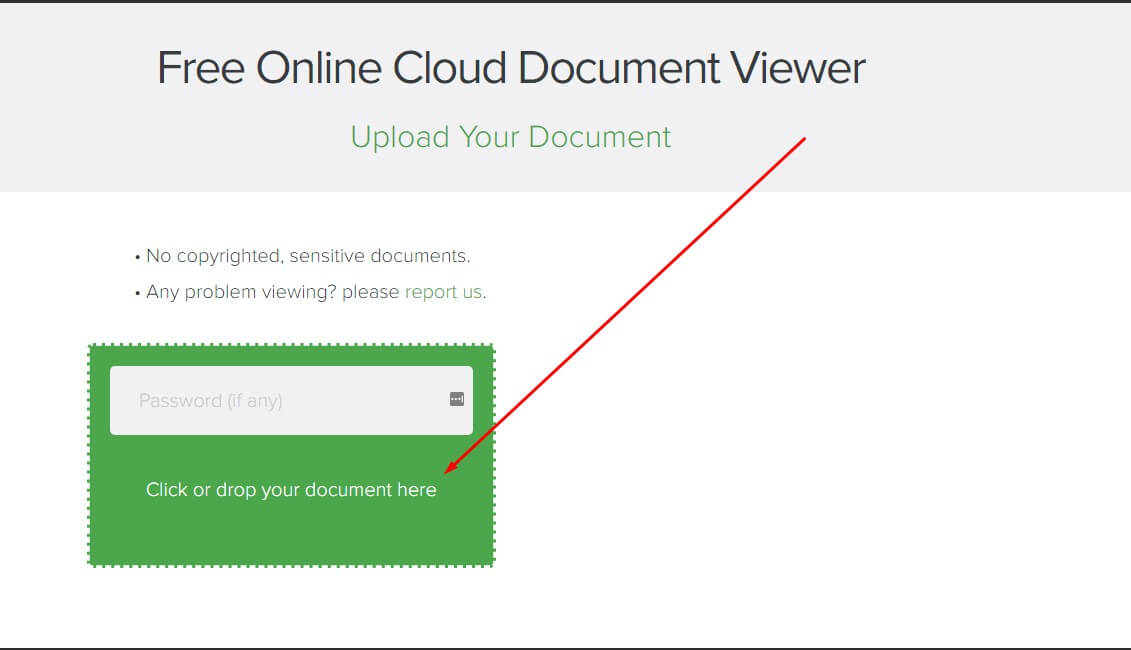Open the 'report us' link
The width and height of the screenshot is (1131, 650).
coord(443,292)
